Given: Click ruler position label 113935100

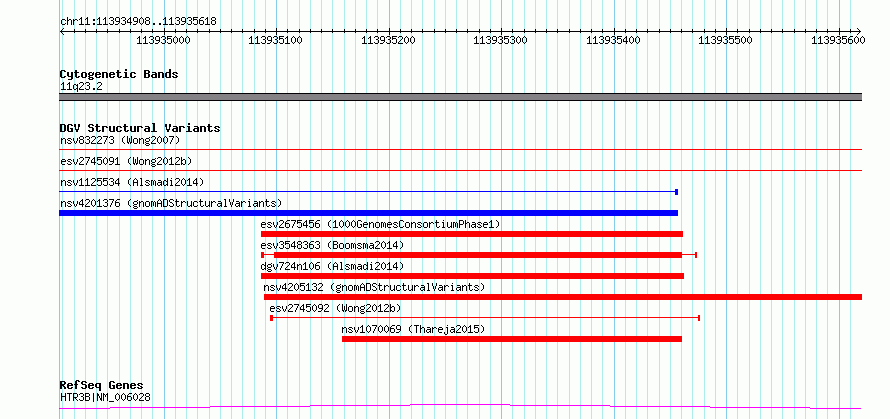Looking at the screenshot, I should coord(276,40).
